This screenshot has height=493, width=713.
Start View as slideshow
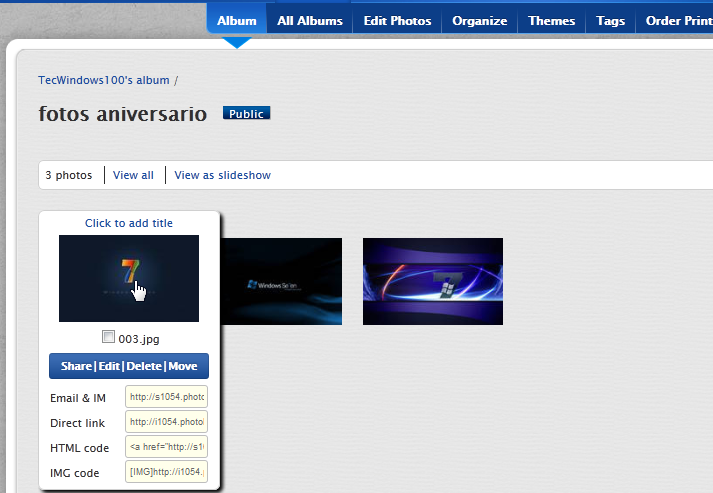(222, 175)
